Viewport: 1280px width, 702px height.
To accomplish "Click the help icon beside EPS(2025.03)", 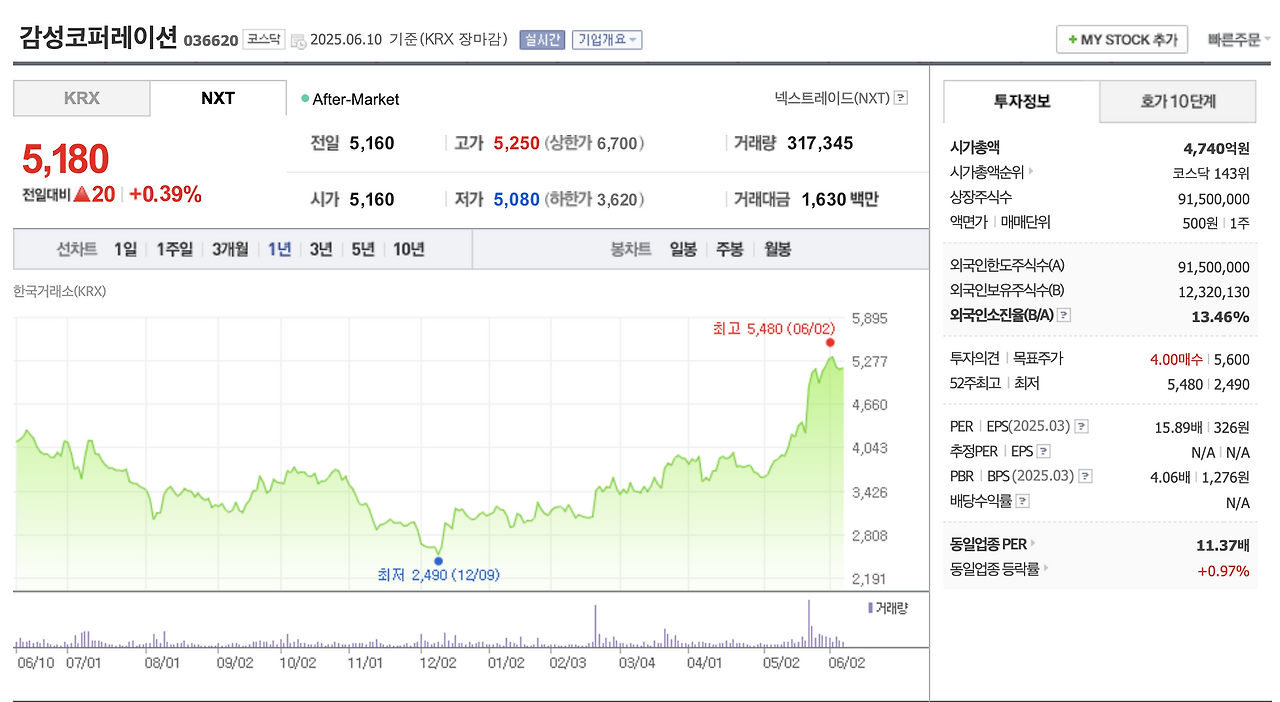I will click(x=1080, y=425).
